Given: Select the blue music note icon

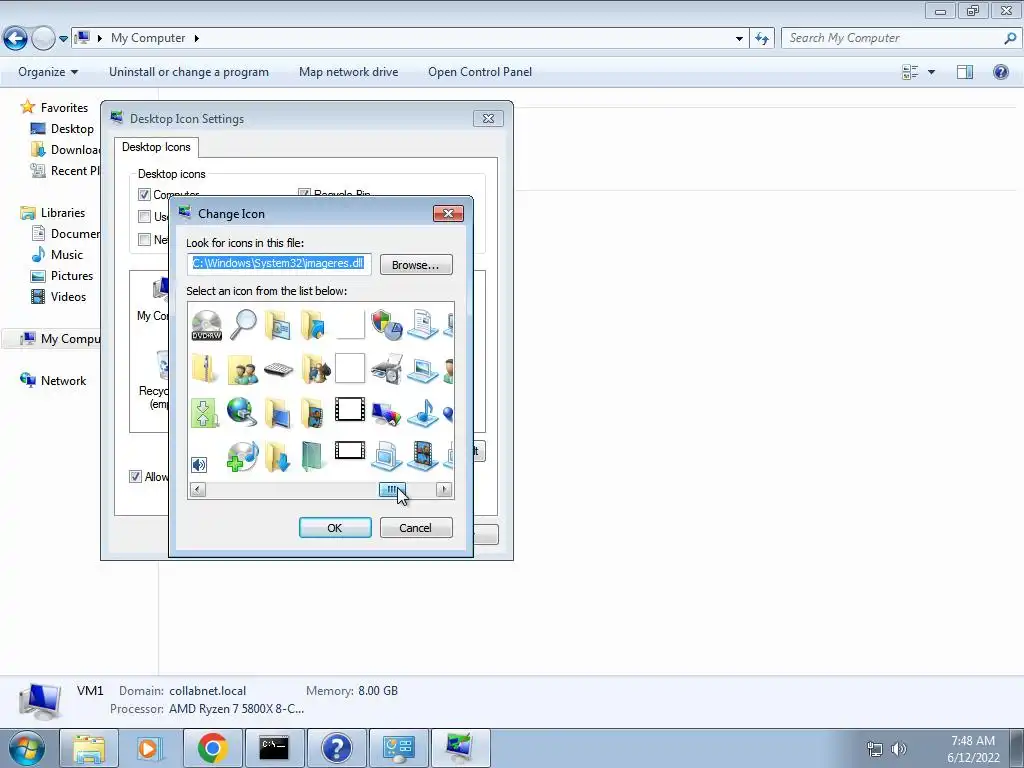Looking at the screenshot, I should coord(423,413).
